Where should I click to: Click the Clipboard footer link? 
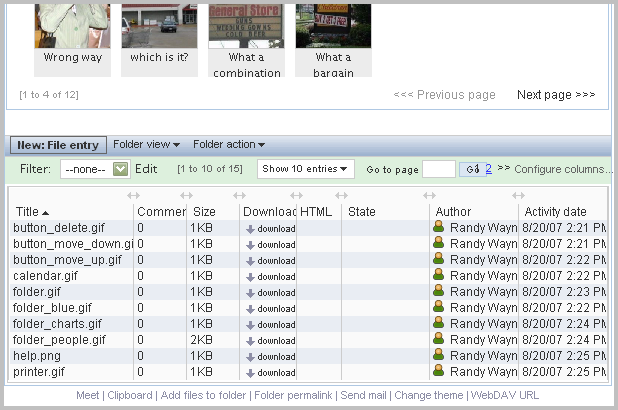pyautogui.click(x=130, y=395)
